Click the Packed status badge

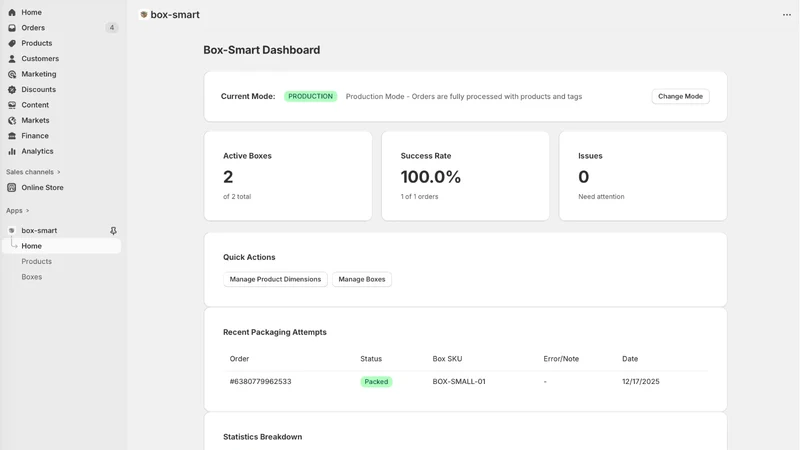[376, 382]
